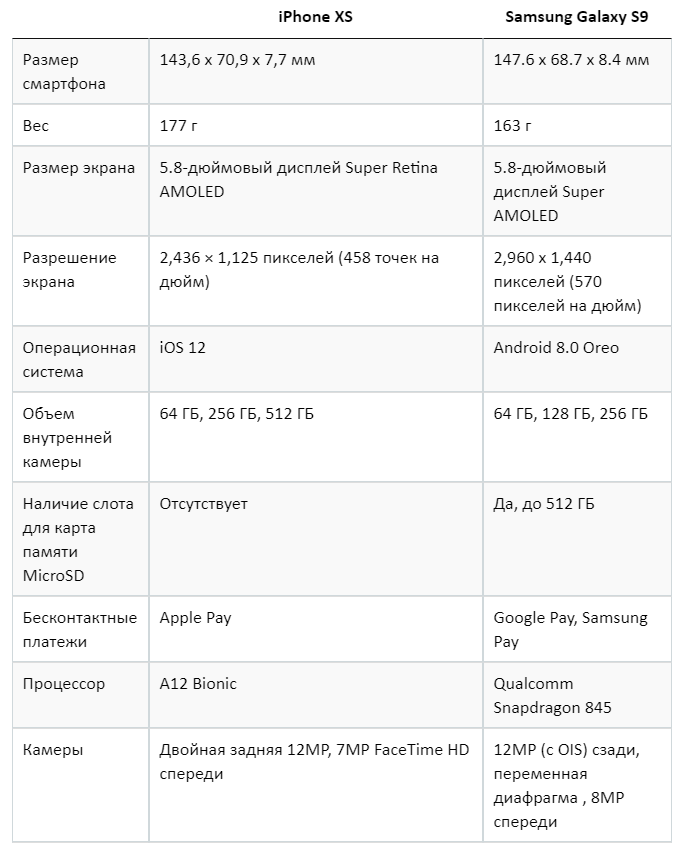The height and width of the screenshot is (843, 700).
Task: Select the 'Размер экрана' row label
Action: coord(79,168)
